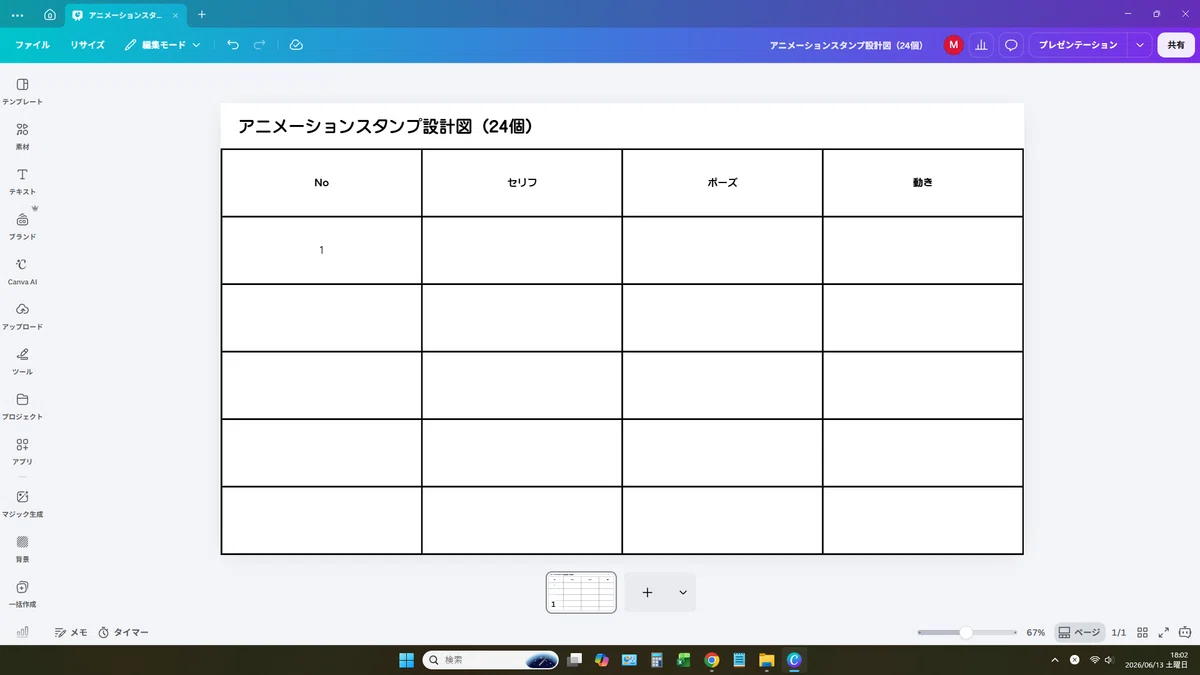
Task: Open the analytics bar chart icon
Action: [982, 45]
